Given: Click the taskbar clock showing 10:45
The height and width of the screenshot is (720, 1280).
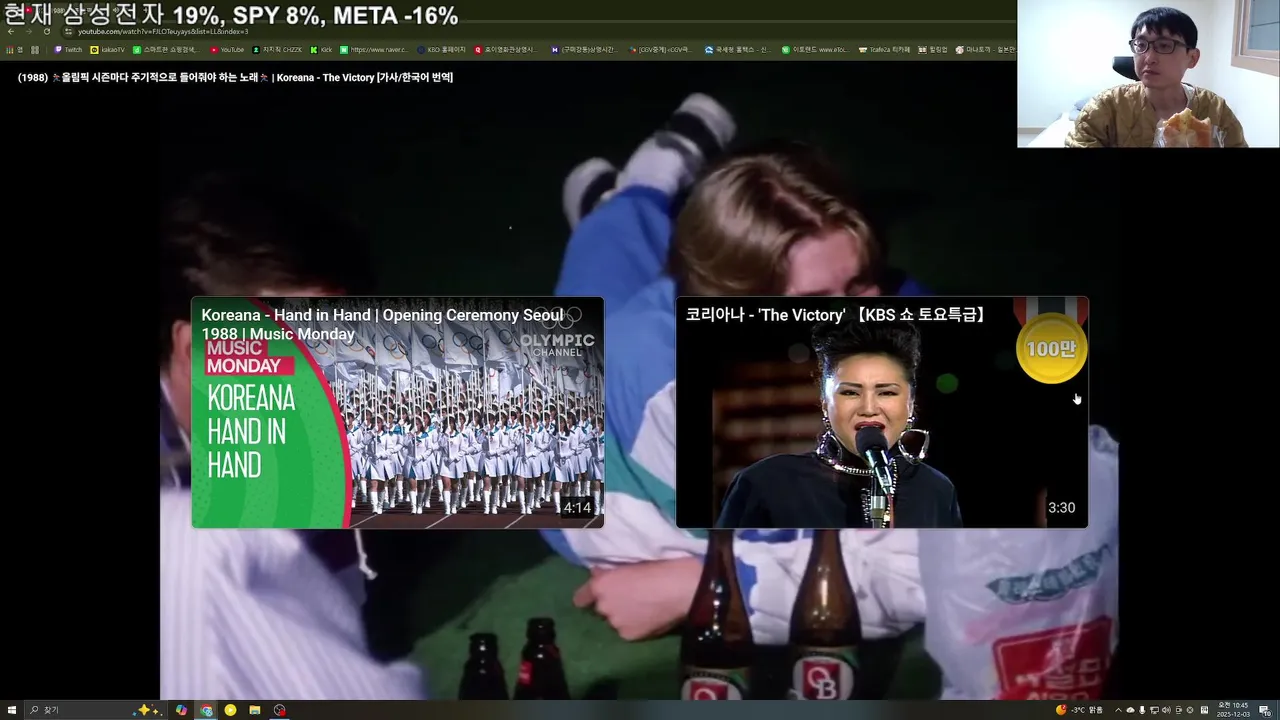Looking at the screenshot, I should click(x=1233, y=710).
